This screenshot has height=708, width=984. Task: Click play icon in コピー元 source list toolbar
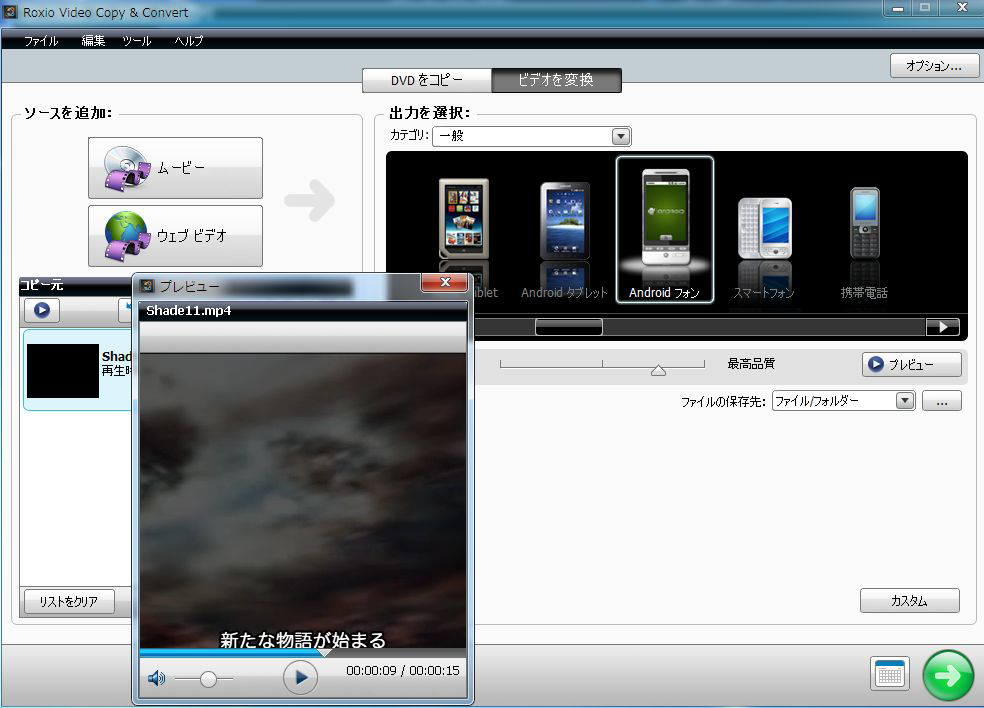click(42, 310)
